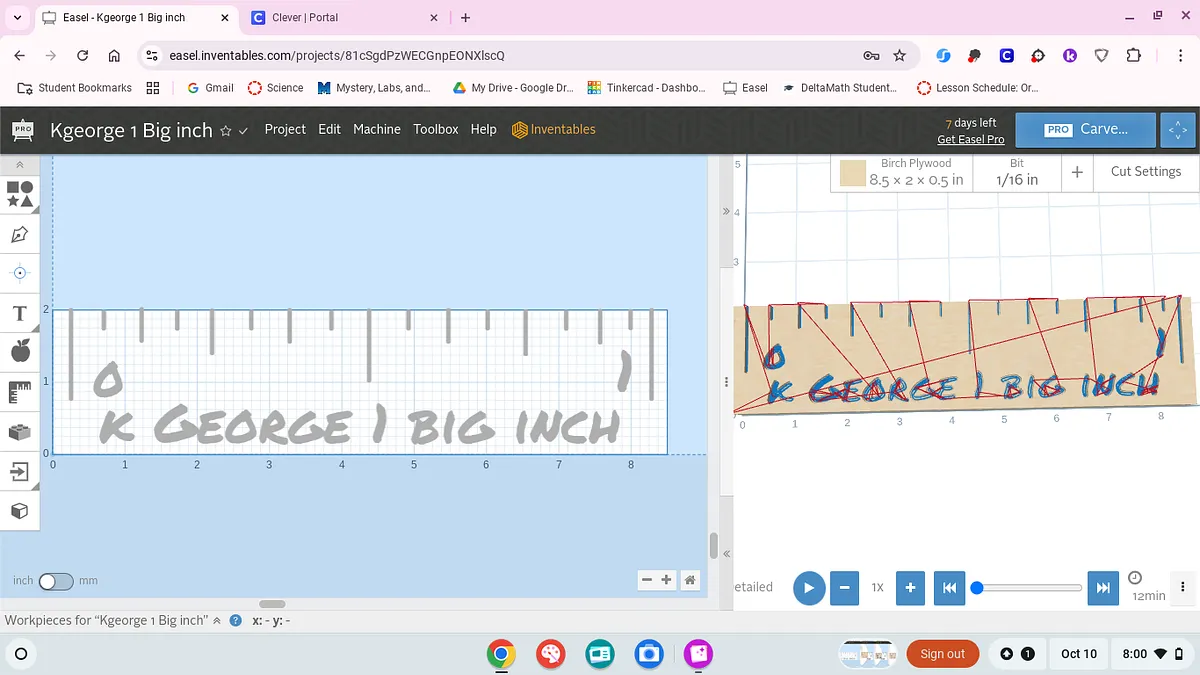Open the Import tool icon

[x=20, y=472]
